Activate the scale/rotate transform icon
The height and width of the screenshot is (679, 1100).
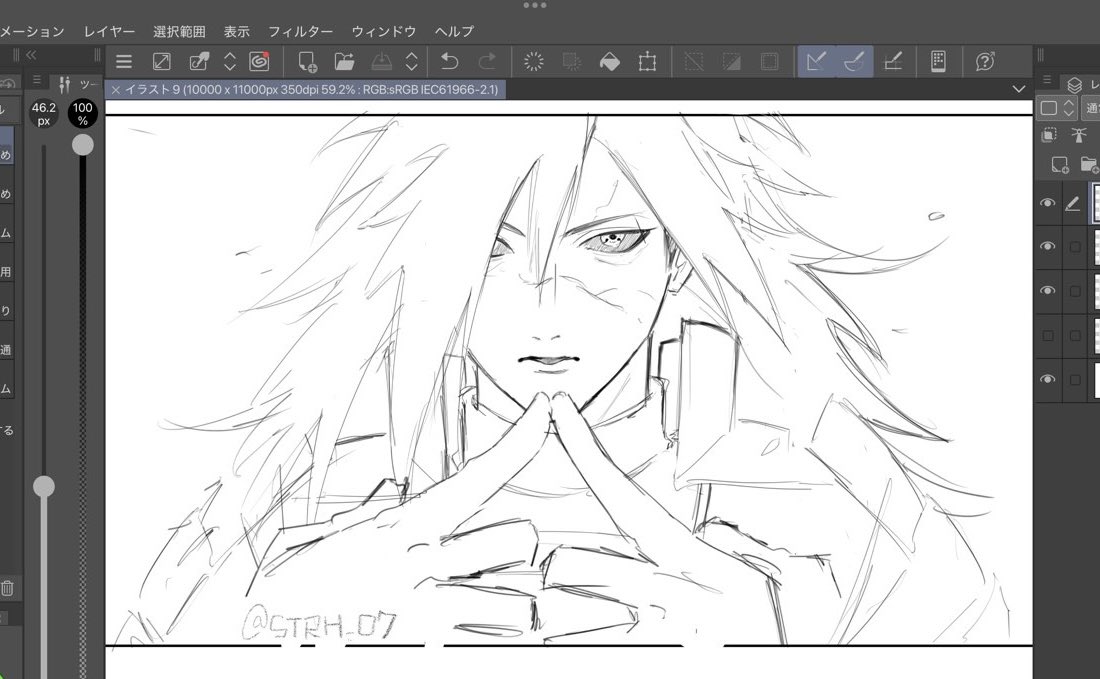point(648,62)
